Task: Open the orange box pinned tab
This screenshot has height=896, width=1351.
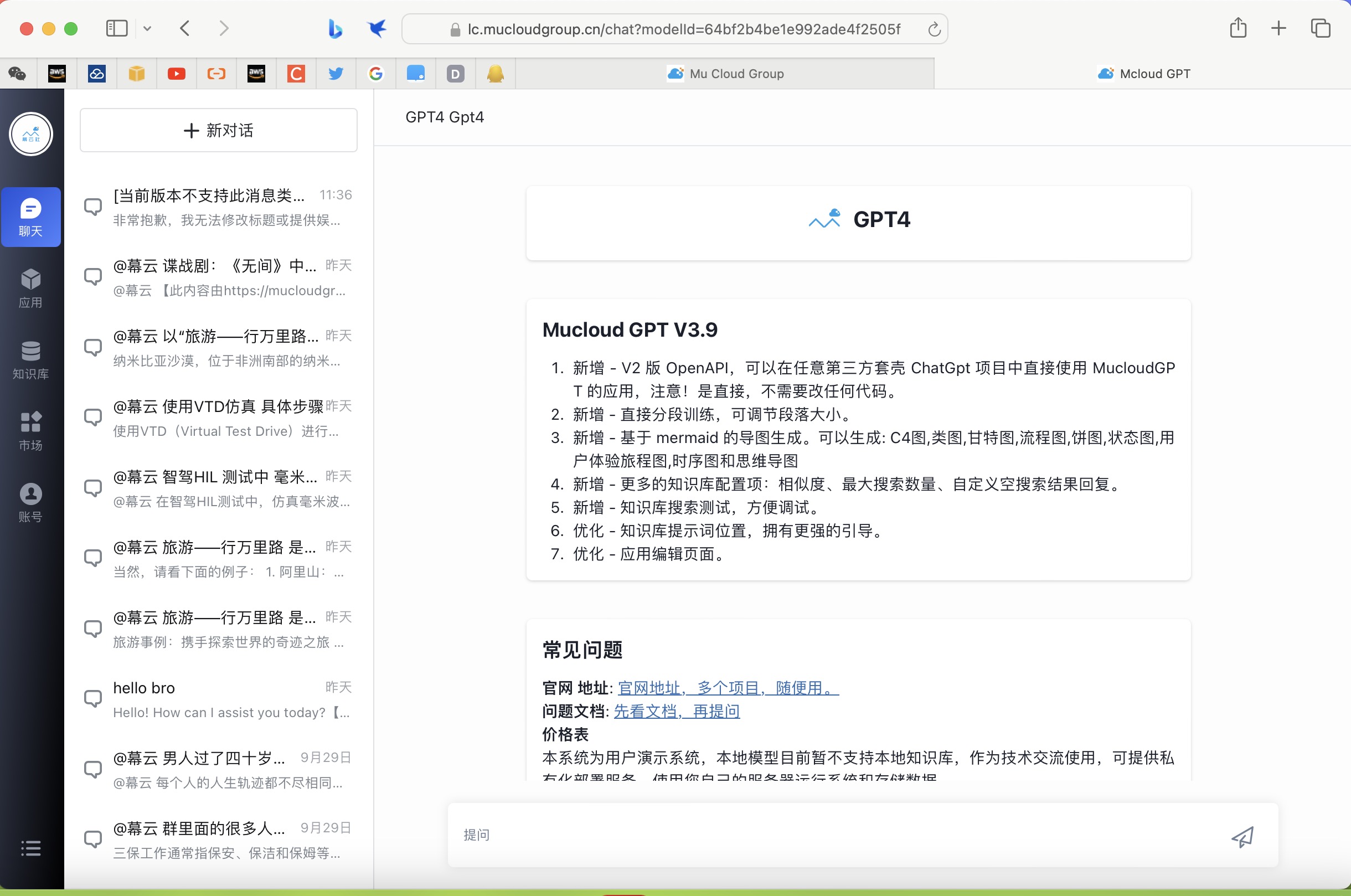Action: pyautogui.click(x=137, y=74)
